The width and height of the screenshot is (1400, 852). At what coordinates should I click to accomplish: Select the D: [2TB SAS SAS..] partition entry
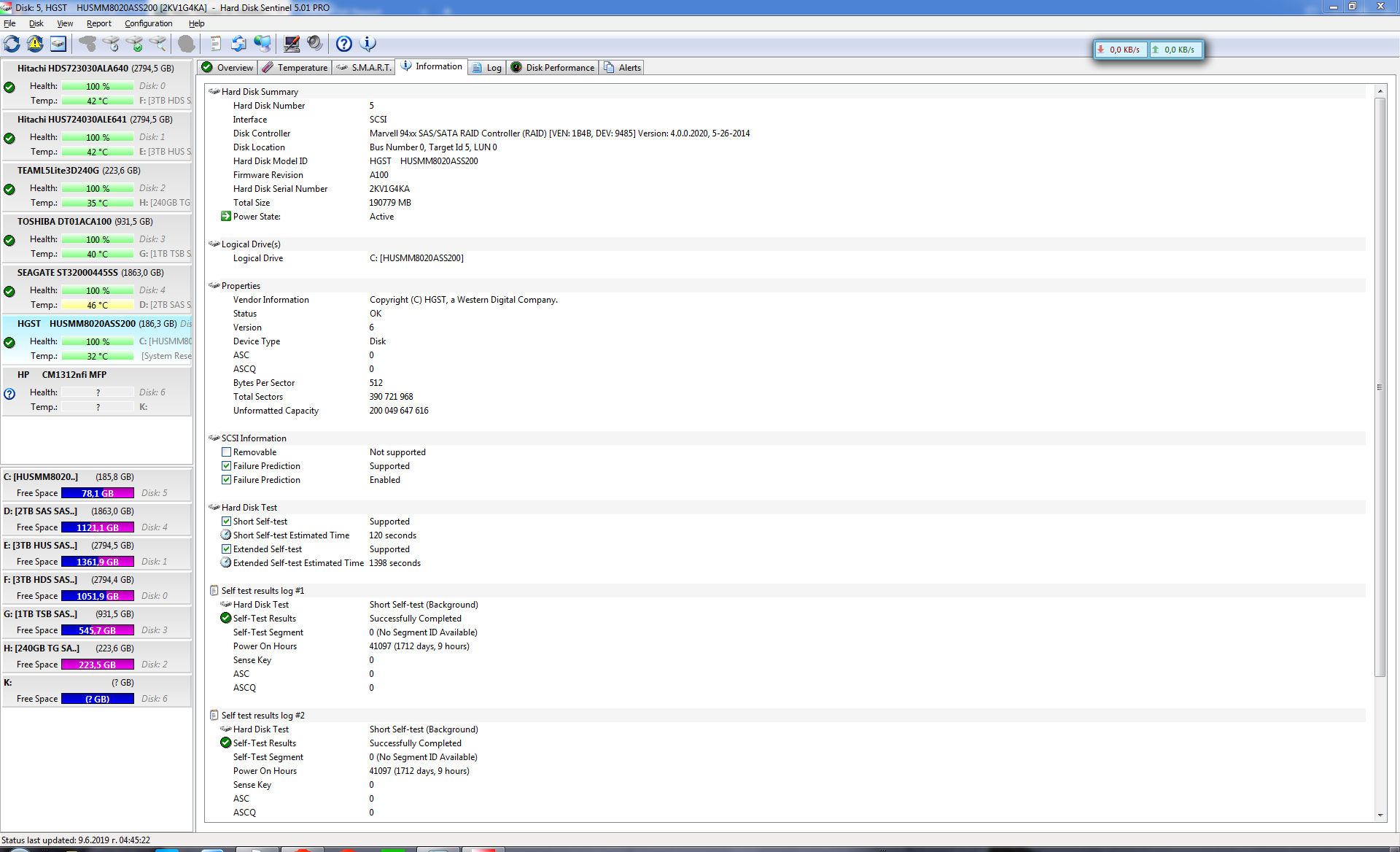[97, 519]
